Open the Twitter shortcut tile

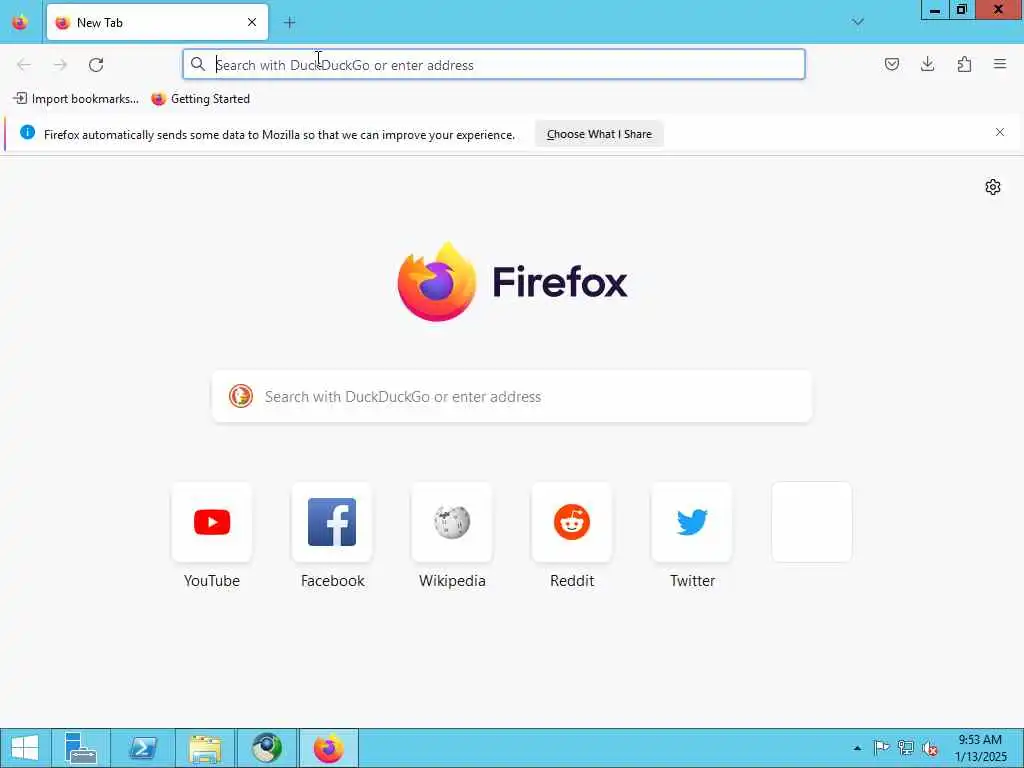(x=692, y=522)
